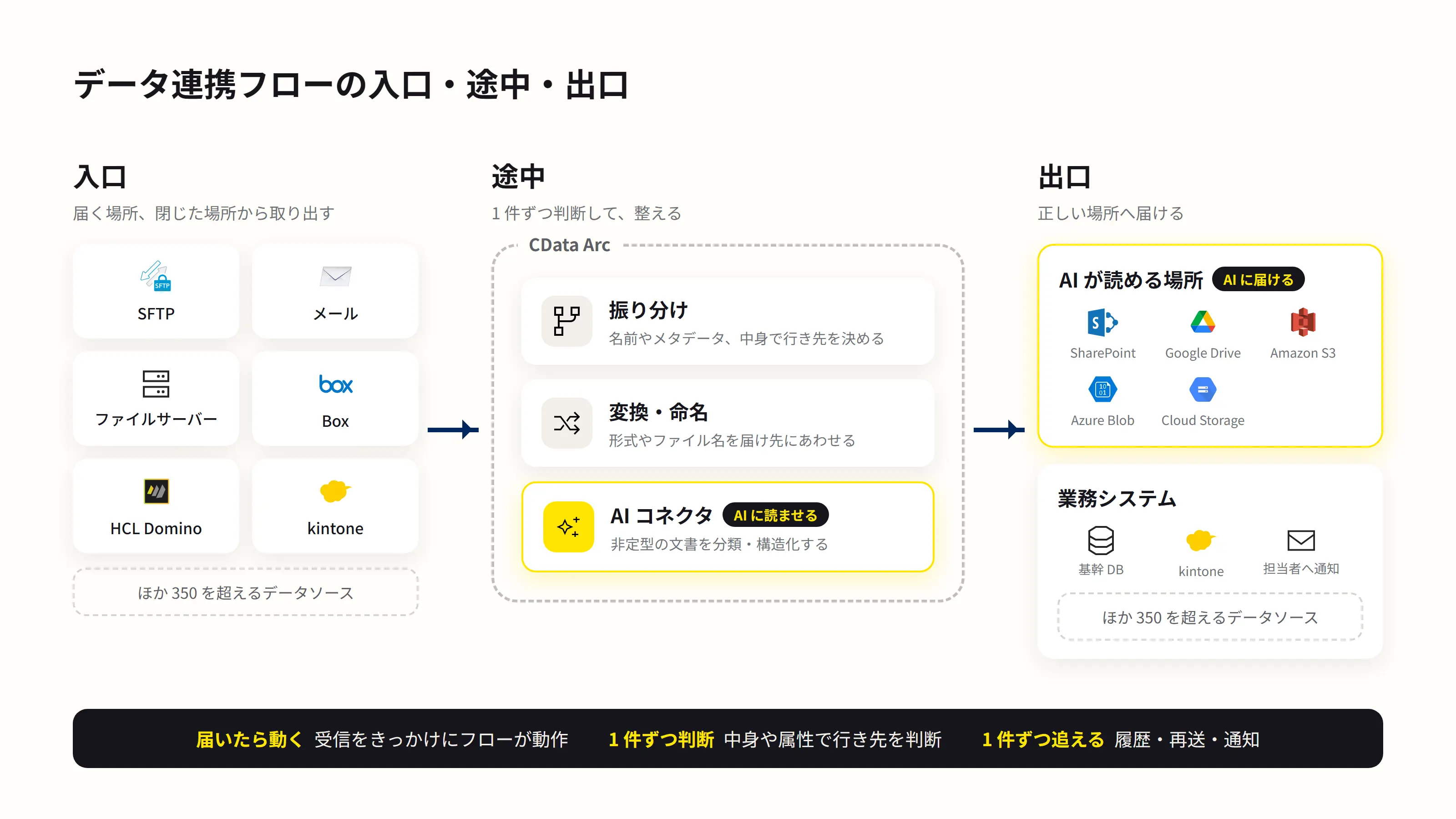Image resolution: width=1456 pixels, height=819 pixels.
Task: Click the 出口 section heading
Action: tap(1064, 177)
